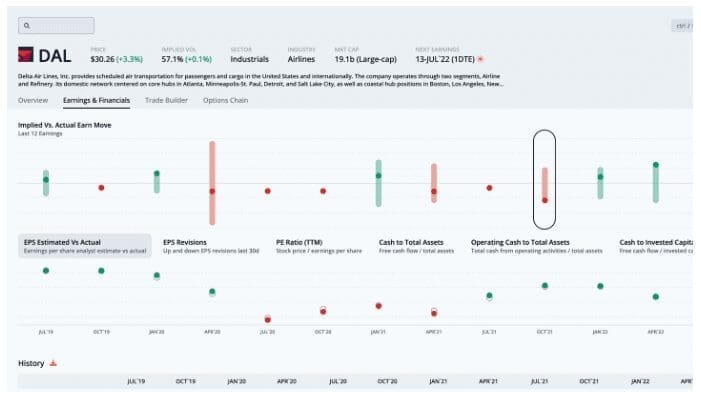
Task: Switch to the Trade Builder tab
Action: click(x=167, y=101)
